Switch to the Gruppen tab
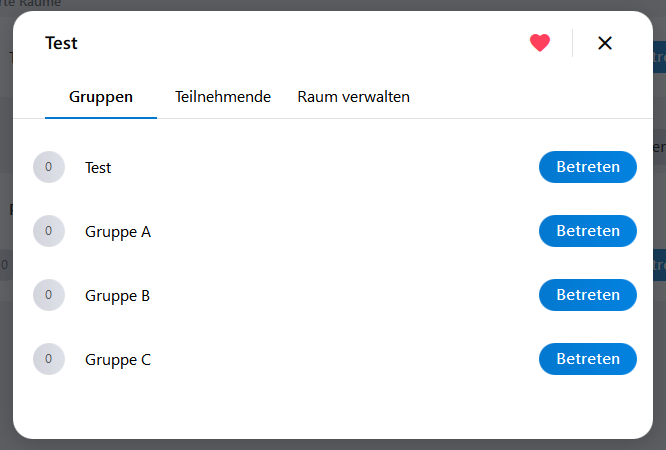The height and width of the screenshot is (450, 666). [101, 97]
